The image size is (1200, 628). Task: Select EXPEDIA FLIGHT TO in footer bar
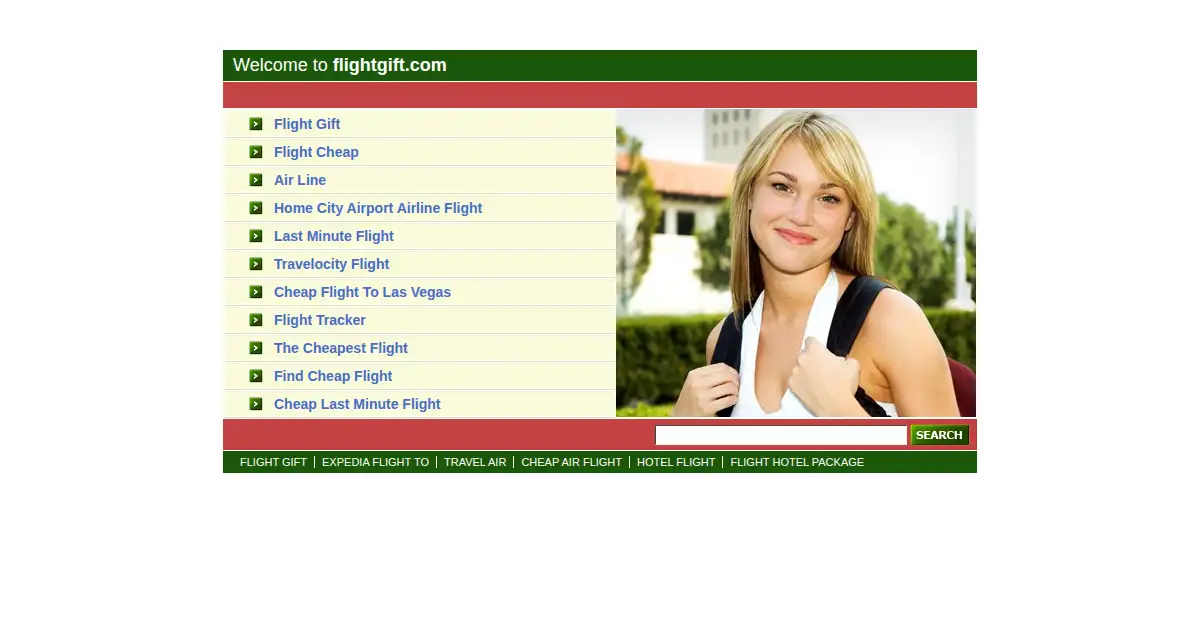pyautogui.click(x=375, y=462)
